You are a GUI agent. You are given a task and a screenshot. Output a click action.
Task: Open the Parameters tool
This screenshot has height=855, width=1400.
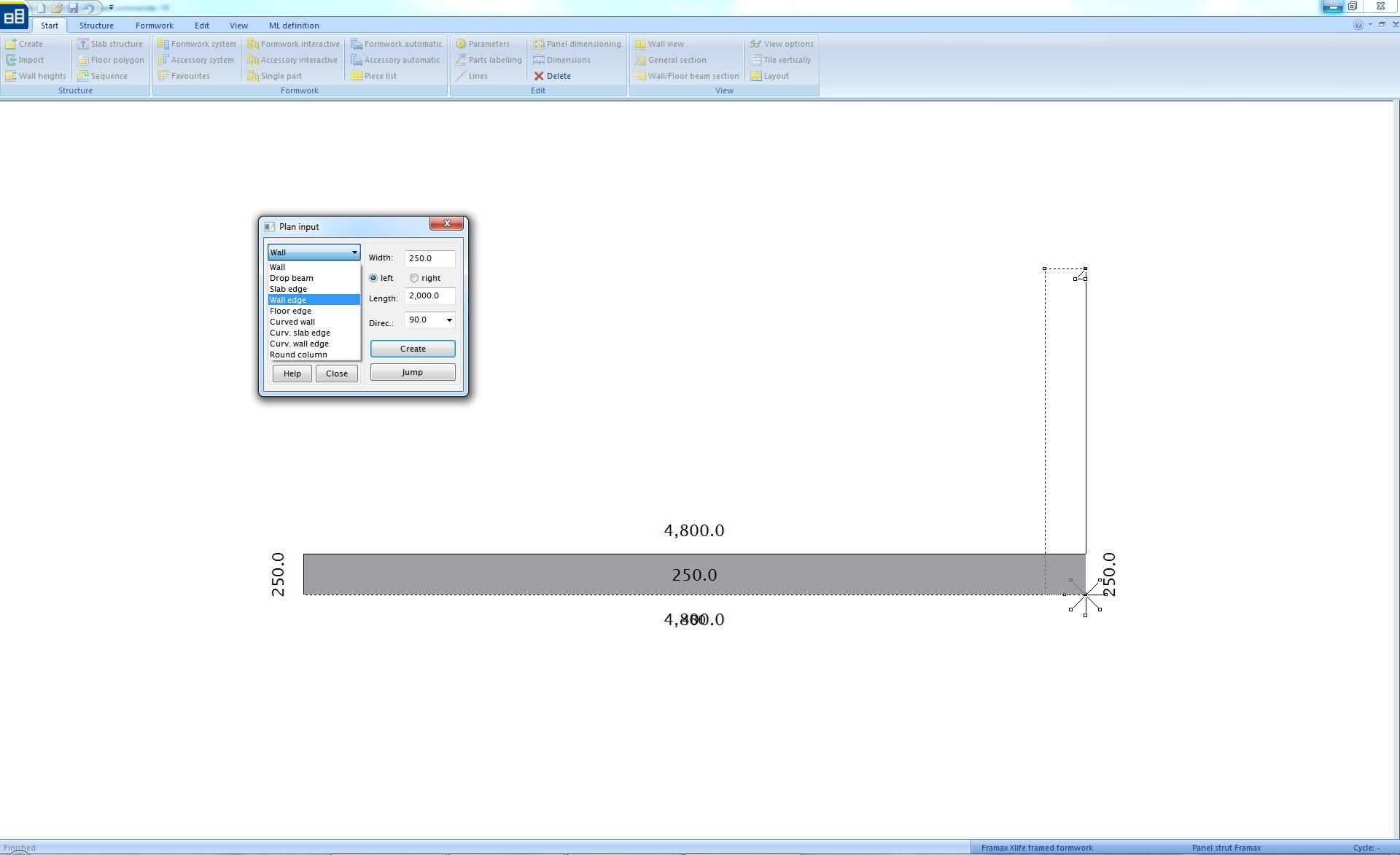pyautogui.click(x=461, y=44)
